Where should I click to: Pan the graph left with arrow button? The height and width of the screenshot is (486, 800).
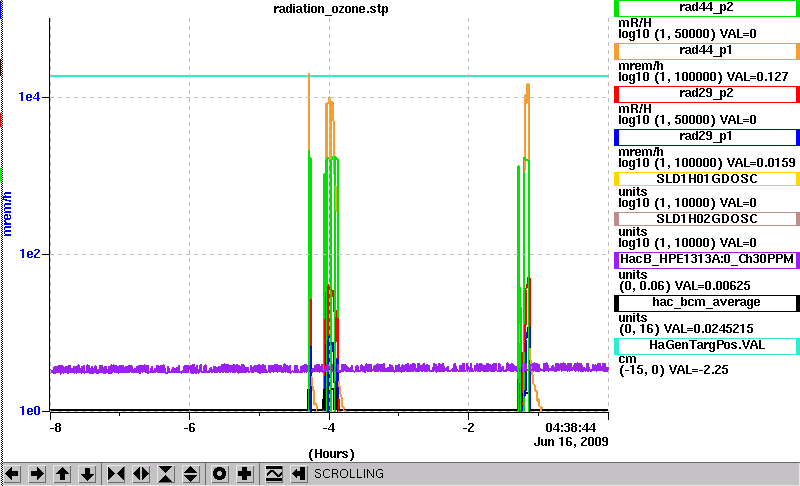[12, 474]
